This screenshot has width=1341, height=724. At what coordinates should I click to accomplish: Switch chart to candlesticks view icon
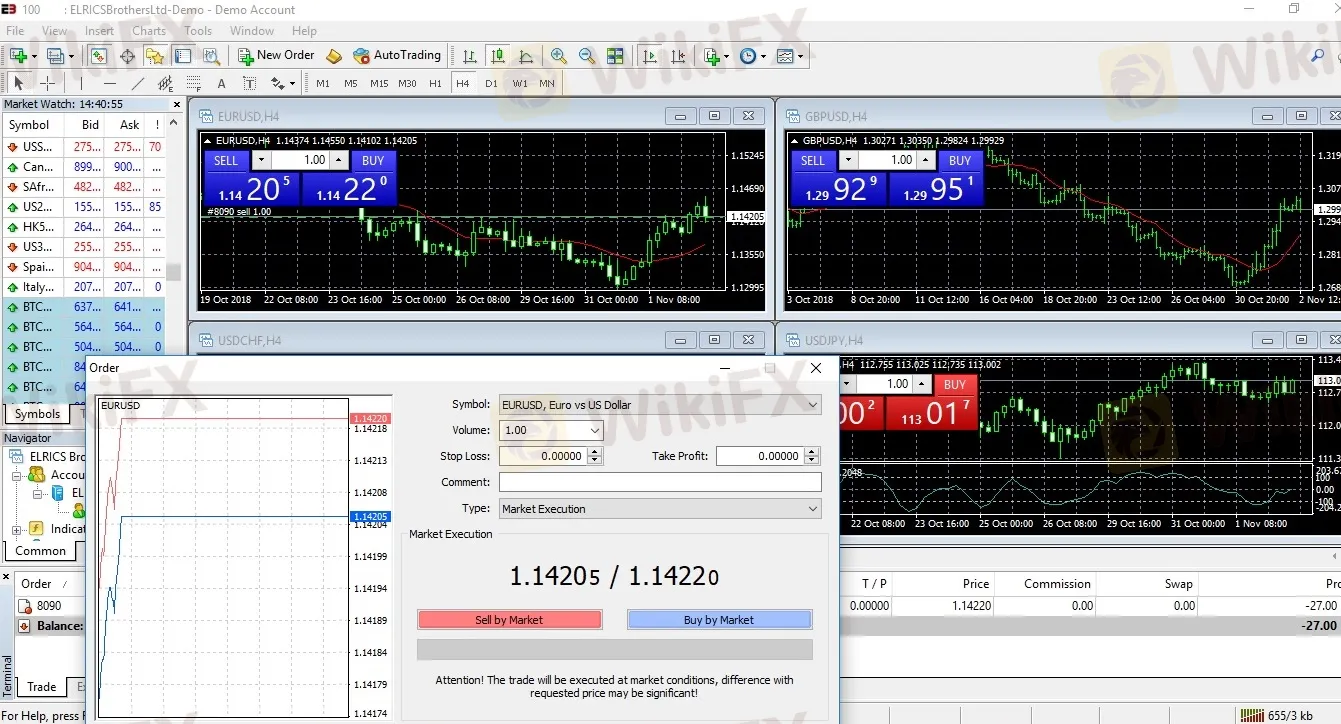pyautogui.click(x=497, y=56)
